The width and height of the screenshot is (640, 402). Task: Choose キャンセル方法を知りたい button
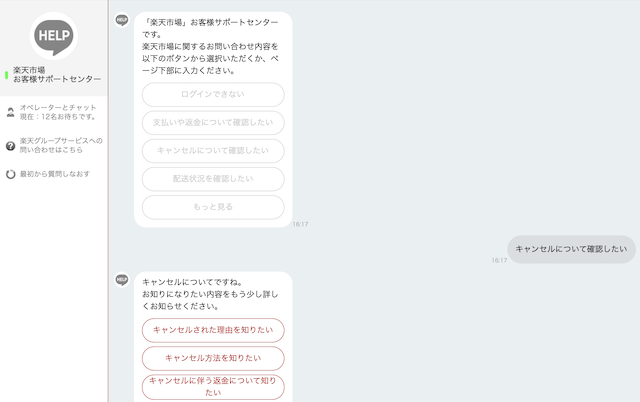point(213,358)
